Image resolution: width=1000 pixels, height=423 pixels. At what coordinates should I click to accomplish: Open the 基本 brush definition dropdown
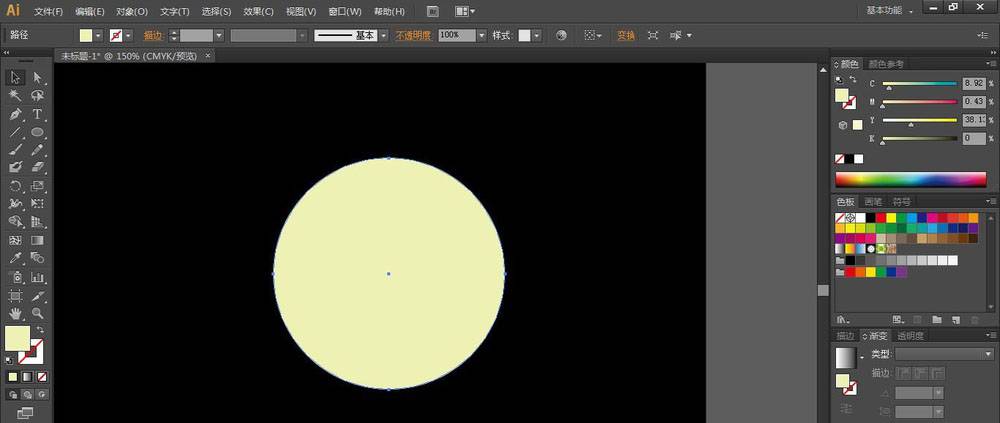click(383, 35)
